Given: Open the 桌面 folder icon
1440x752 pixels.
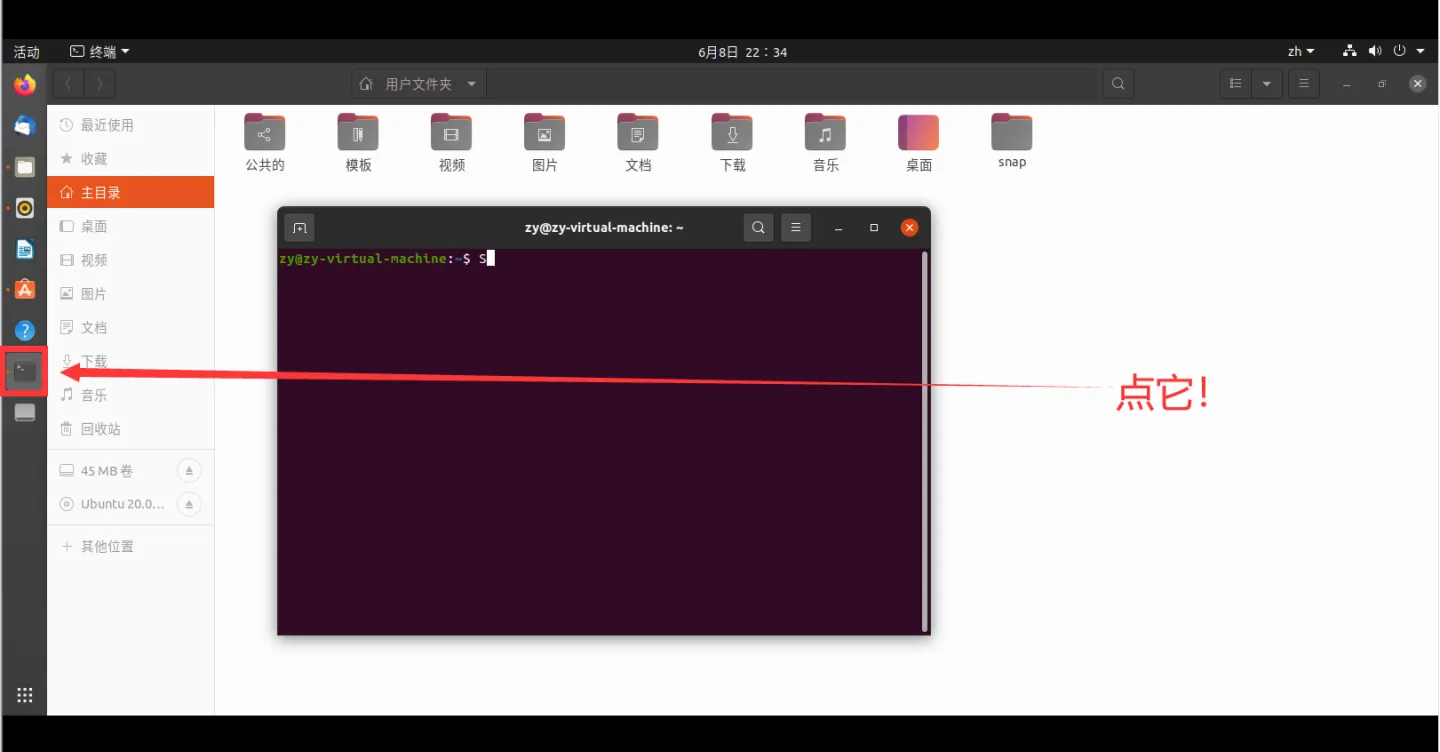Looking at the screenshot, I should pyautogui.click(x=919, y=143).
